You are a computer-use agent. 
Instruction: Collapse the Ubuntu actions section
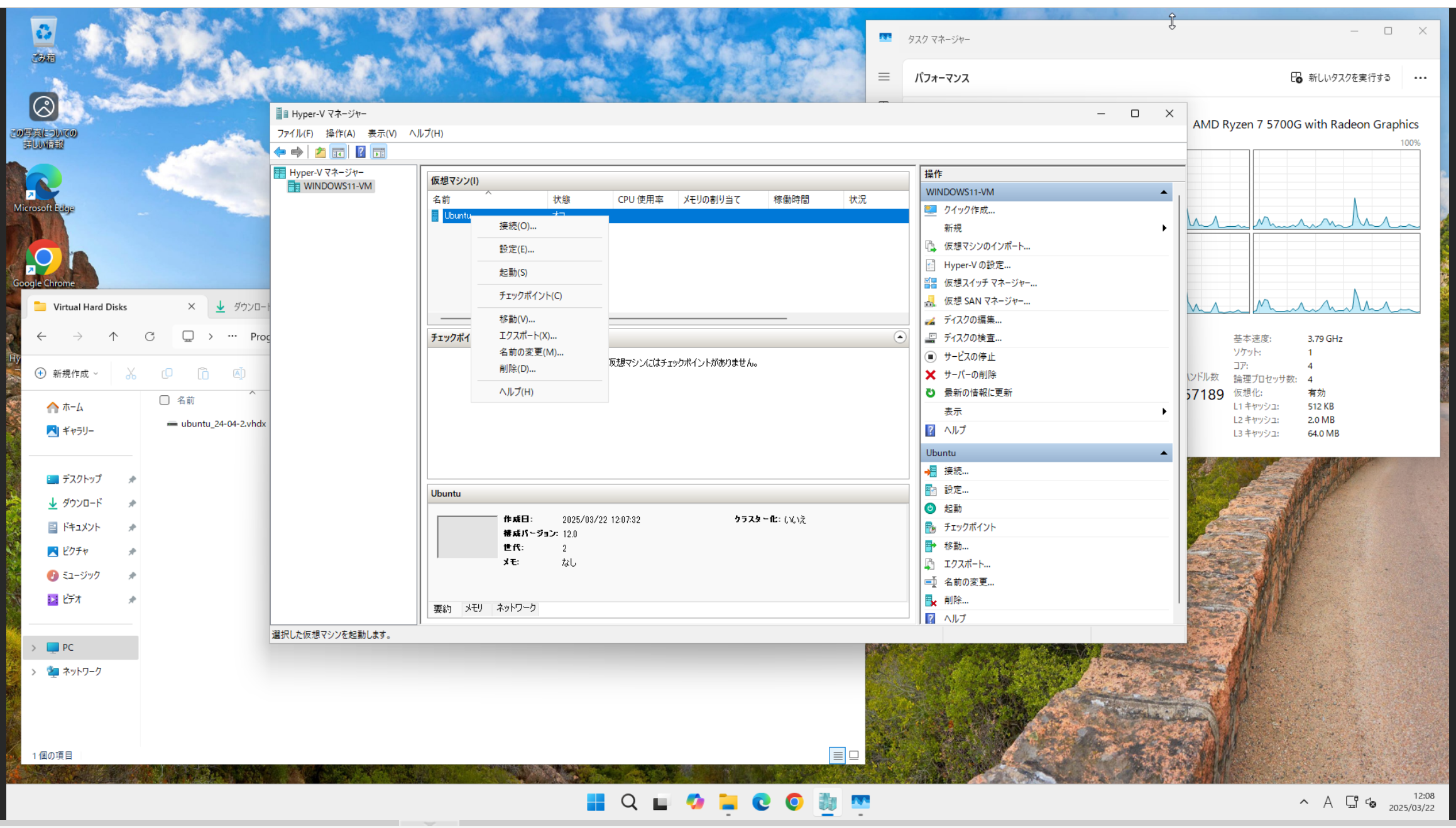tap(1163, 453)
